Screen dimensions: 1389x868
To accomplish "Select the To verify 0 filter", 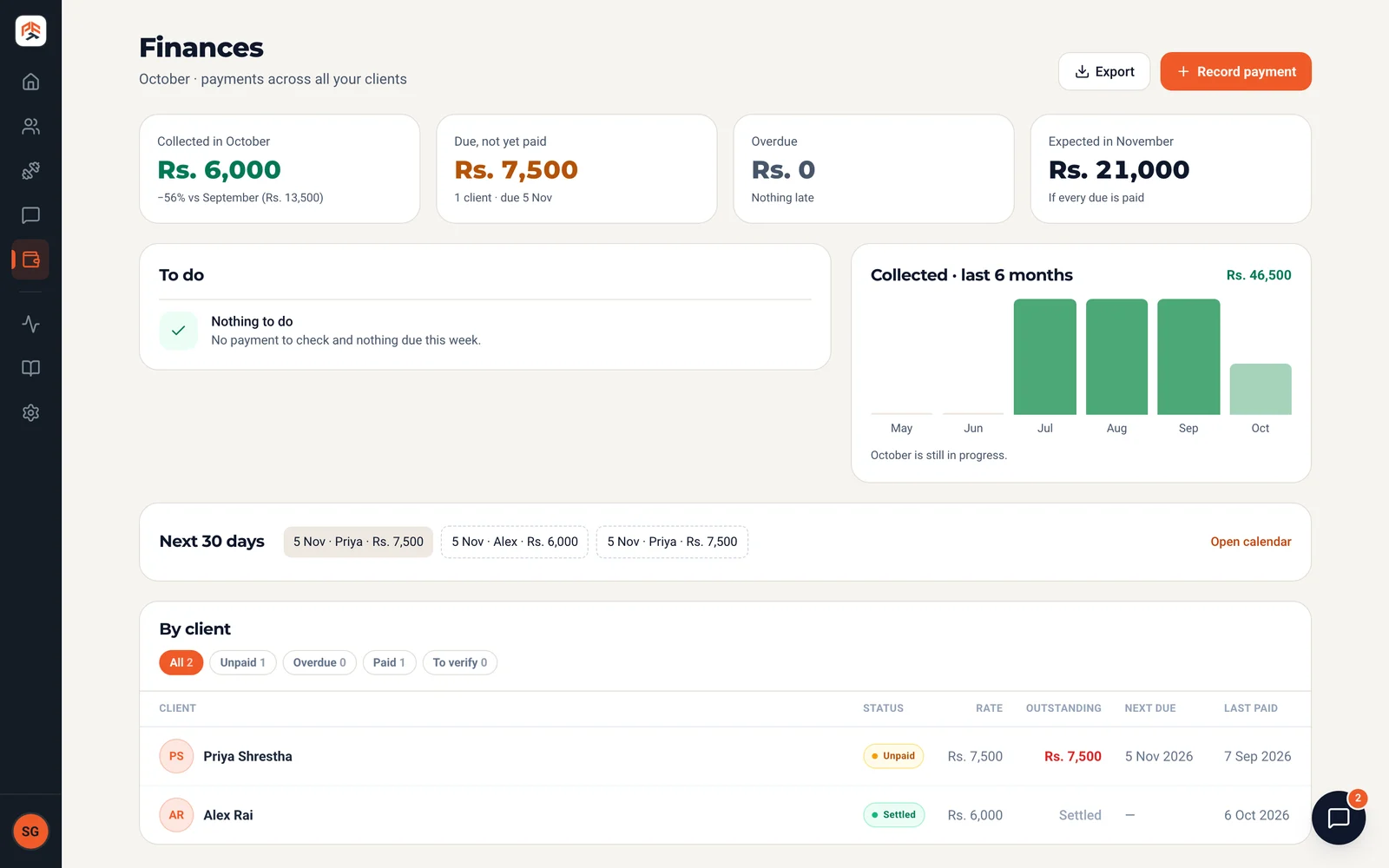I will pos(460,662).
